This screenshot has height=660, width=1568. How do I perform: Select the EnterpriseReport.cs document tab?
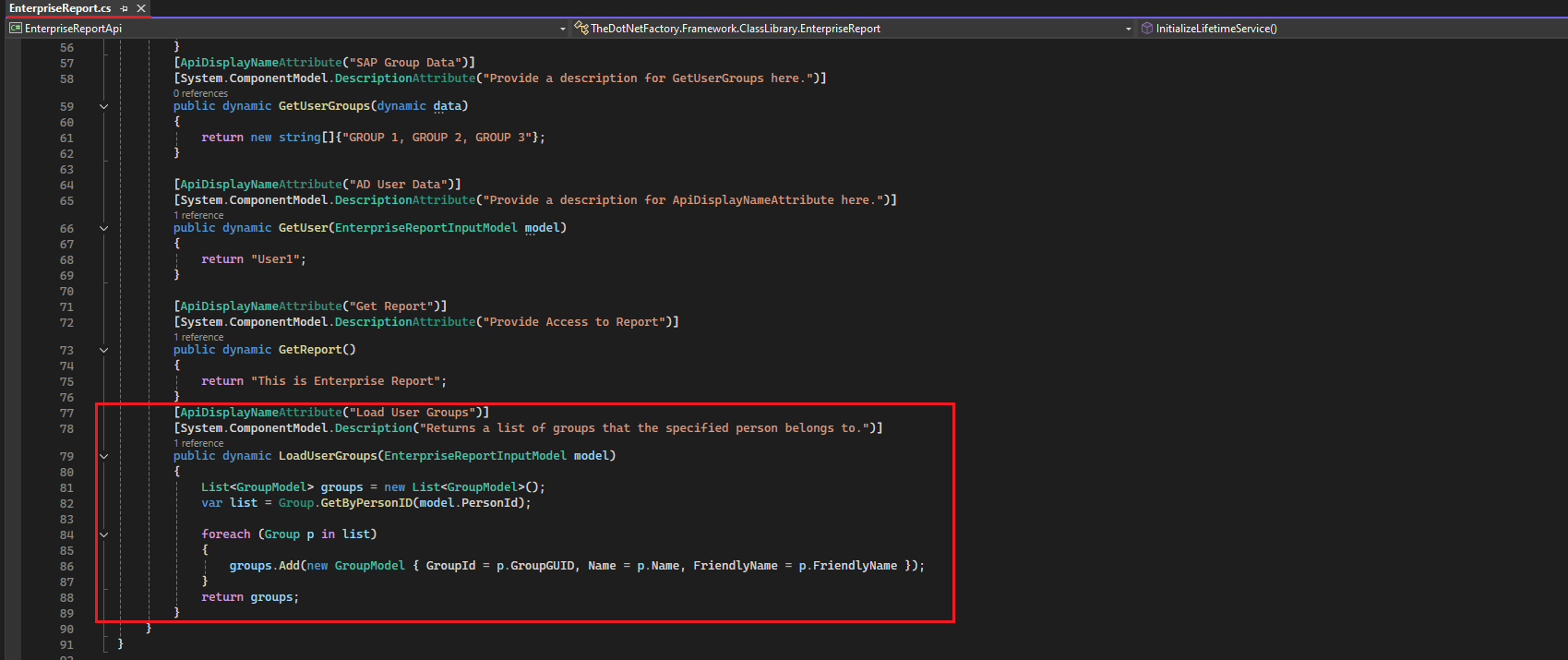[60, 8]
